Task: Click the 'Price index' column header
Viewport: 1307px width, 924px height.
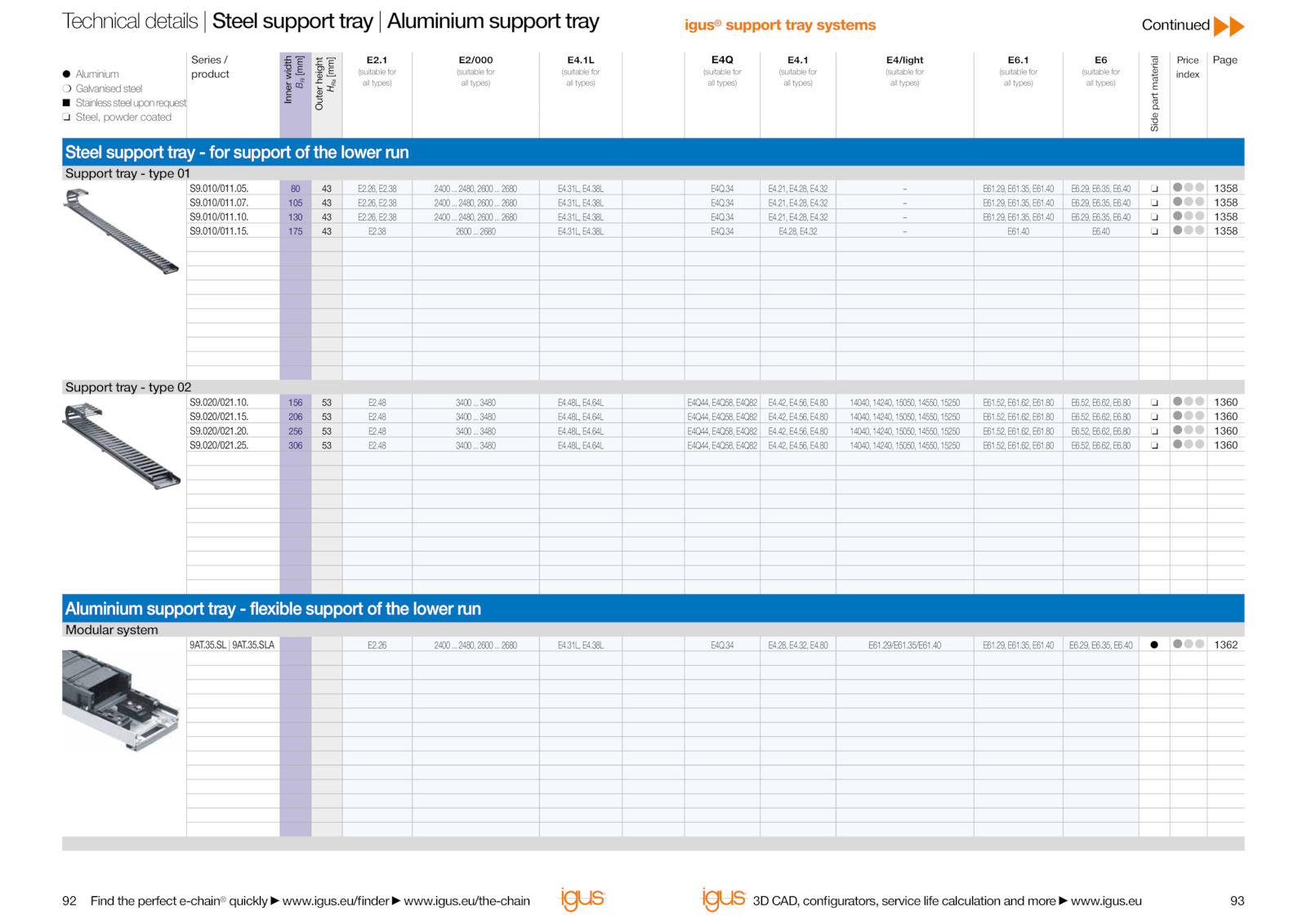Action: tap(1188, 67)
